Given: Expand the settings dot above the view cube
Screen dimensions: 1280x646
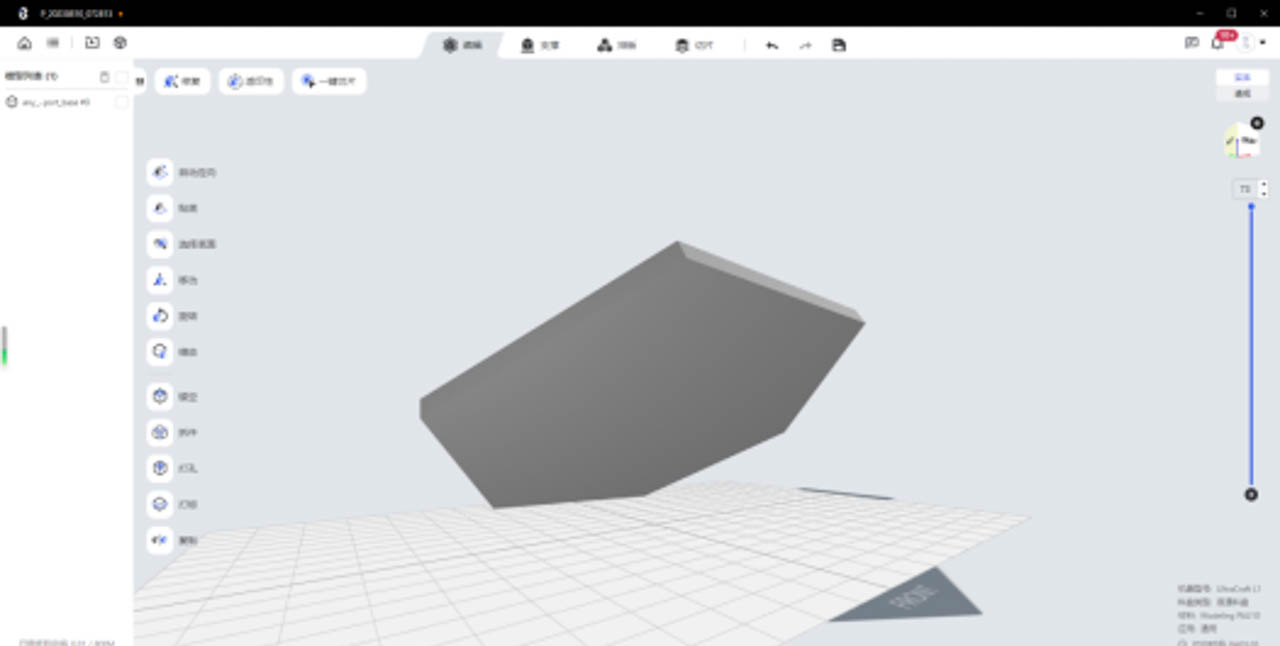Looking at the screenshot, I should [1257, 123].
